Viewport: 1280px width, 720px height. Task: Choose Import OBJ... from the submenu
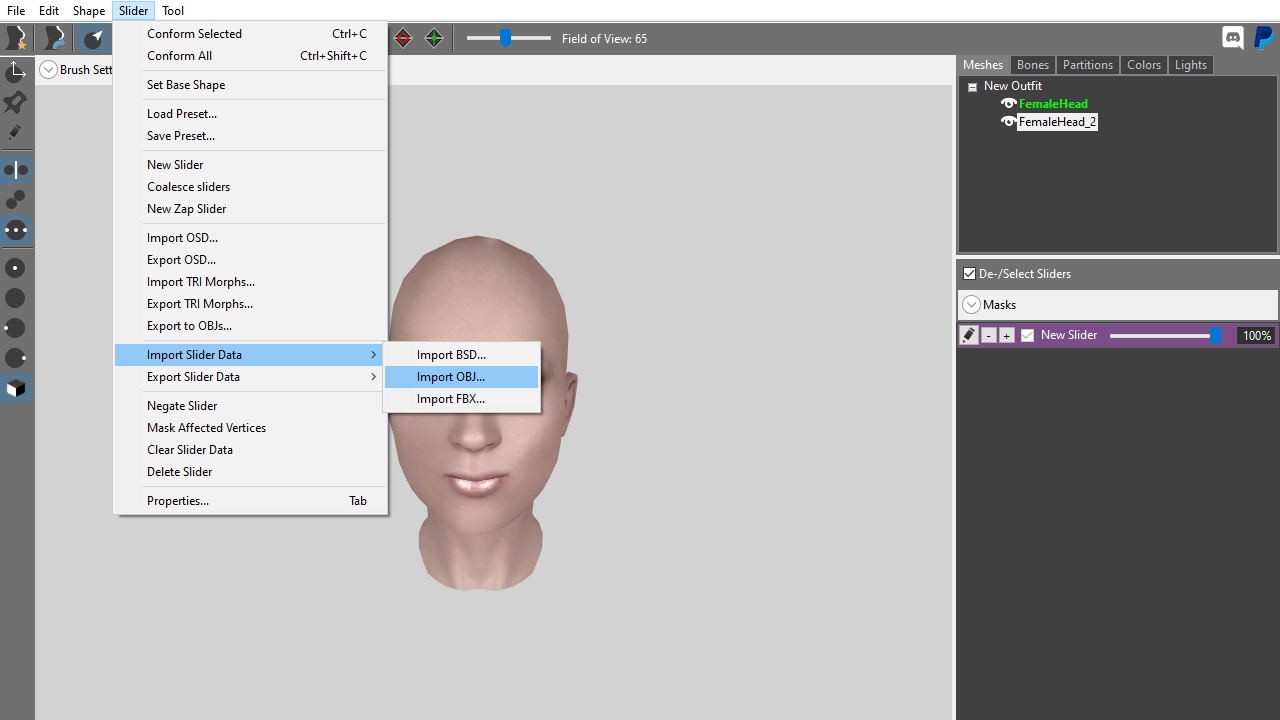pos(461,377)
